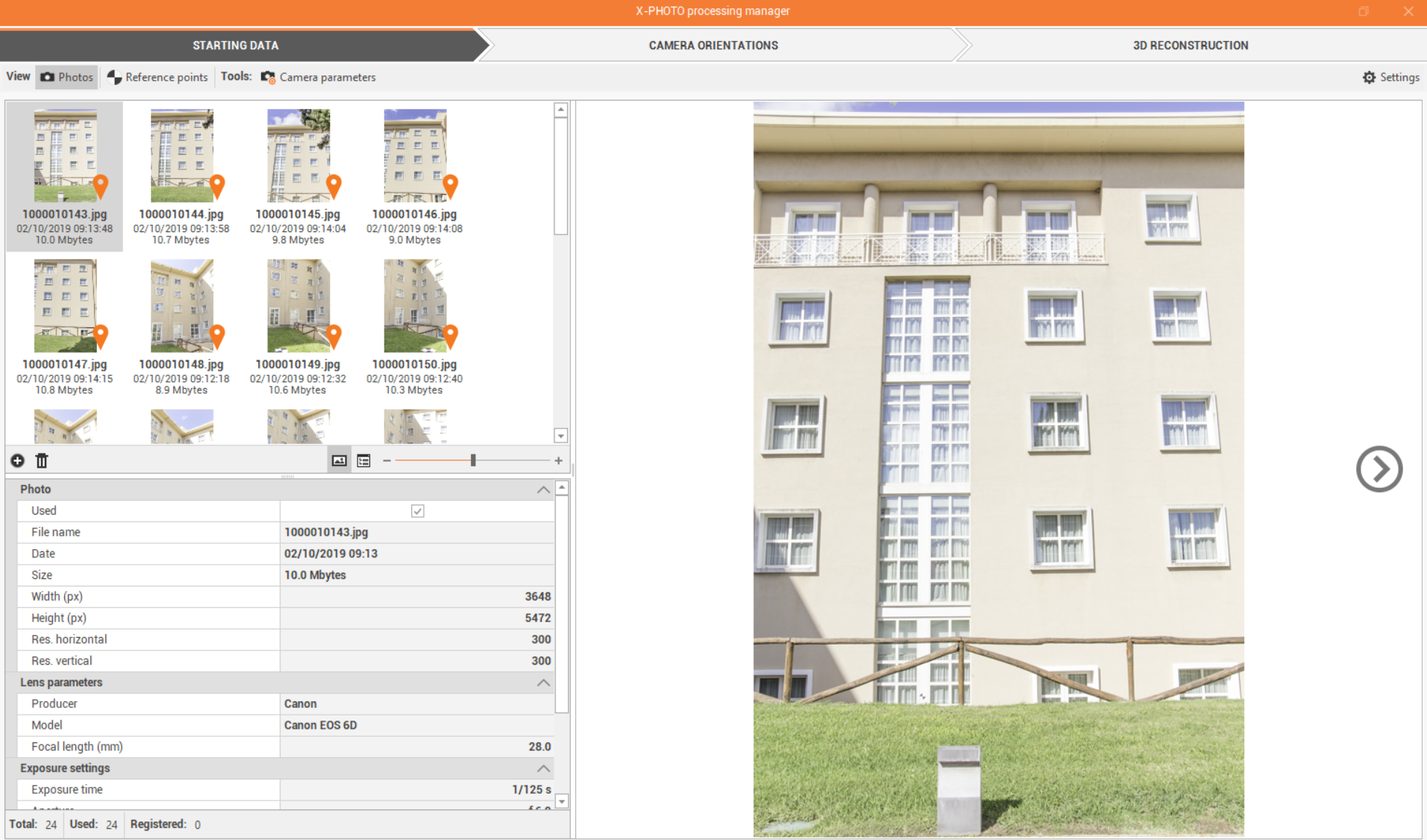Adjust the thumbnail size slider handle
The image size is (1427, 840).
pyautogui.click(x=473, y=461)
